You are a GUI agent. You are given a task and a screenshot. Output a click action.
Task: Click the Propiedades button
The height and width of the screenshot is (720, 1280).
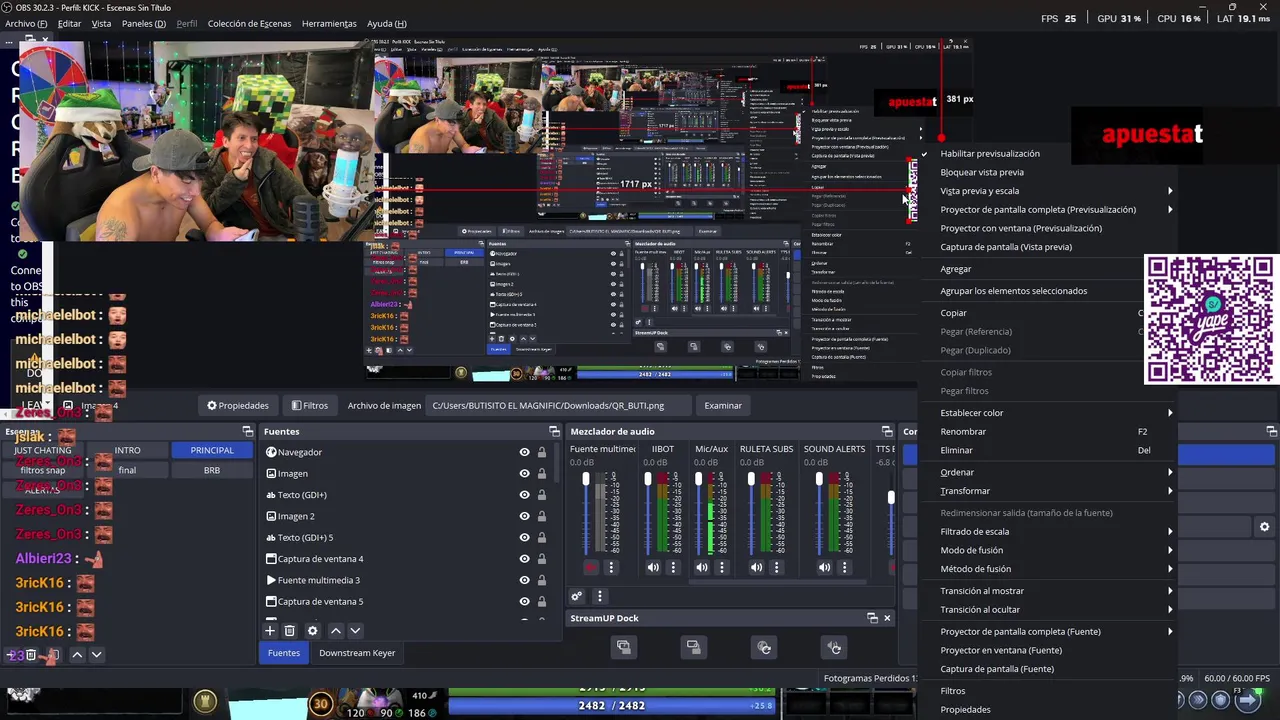(238, 405)
